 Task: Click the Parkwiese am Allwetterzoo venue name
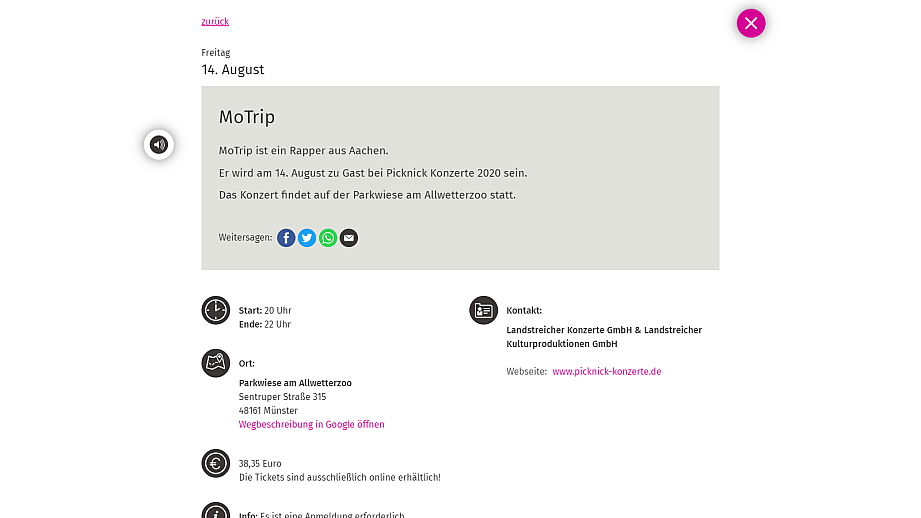(295, 383)
